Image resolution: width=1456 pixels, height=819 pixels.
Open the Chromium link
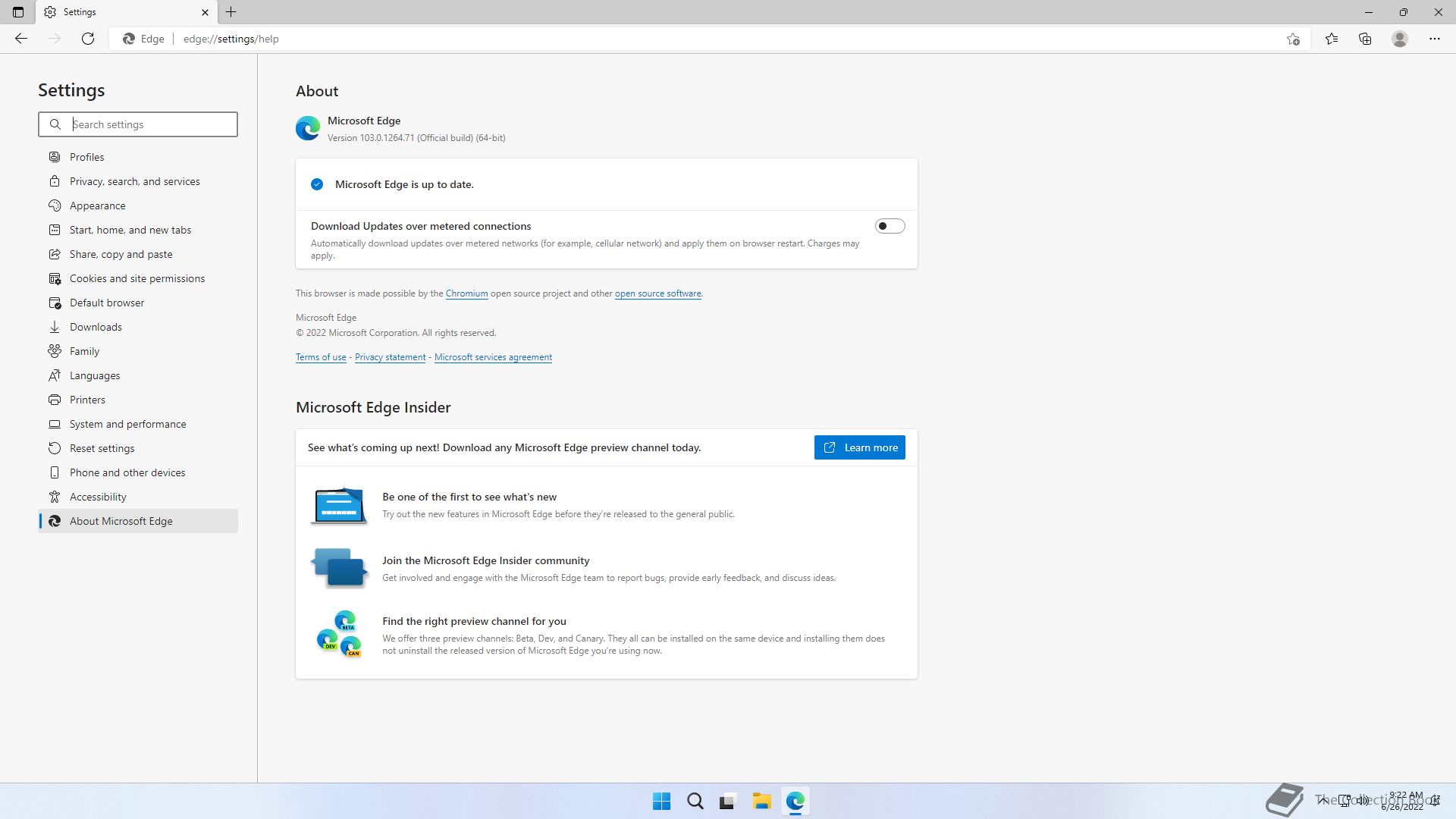(x=466, y=293)
